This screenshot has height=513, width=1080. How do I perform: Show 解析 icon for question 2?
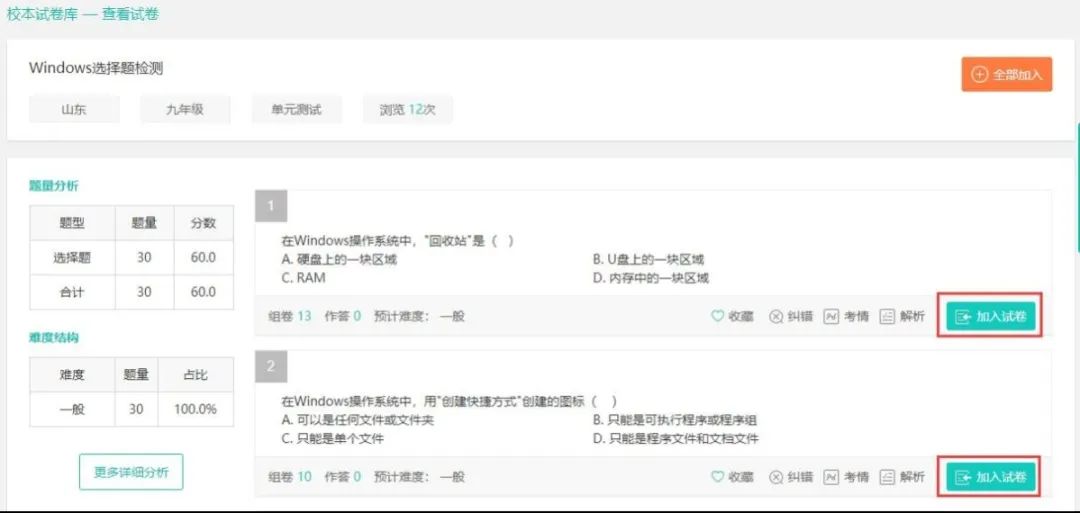(x=887, y=477)
